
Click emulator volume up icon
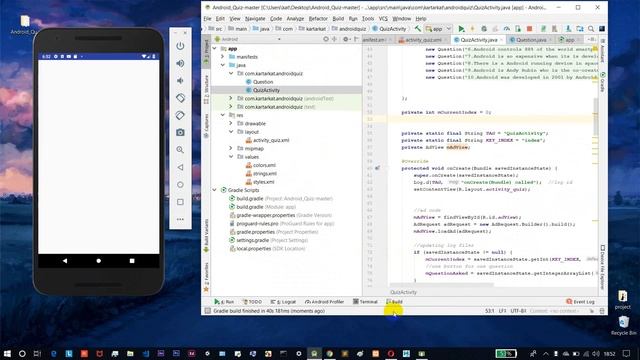pos(180,63)
